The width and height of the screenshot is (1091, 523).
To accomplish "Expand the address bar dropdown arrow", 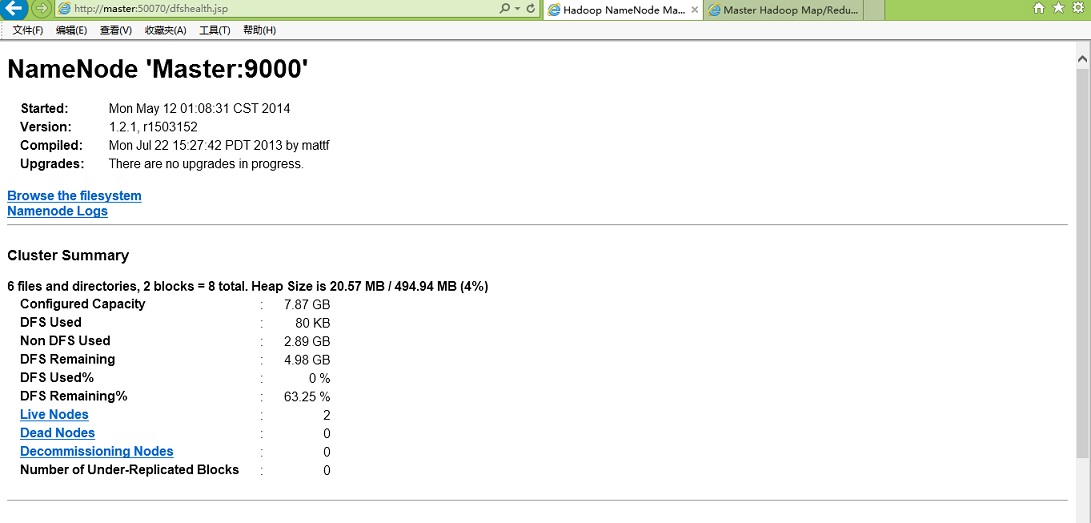I will (517, 9).
